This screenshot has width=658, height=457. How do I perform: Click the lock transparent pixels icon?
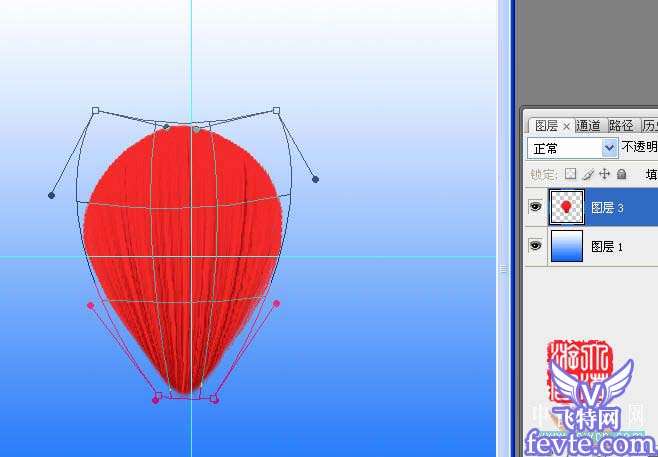click(573, 174)
